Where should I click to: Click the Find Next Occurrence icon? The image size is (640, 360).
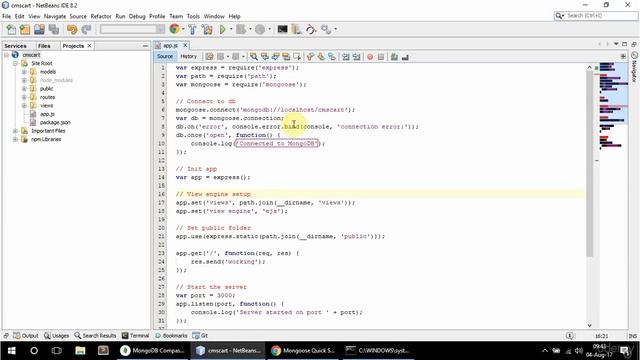coord(276,57)
